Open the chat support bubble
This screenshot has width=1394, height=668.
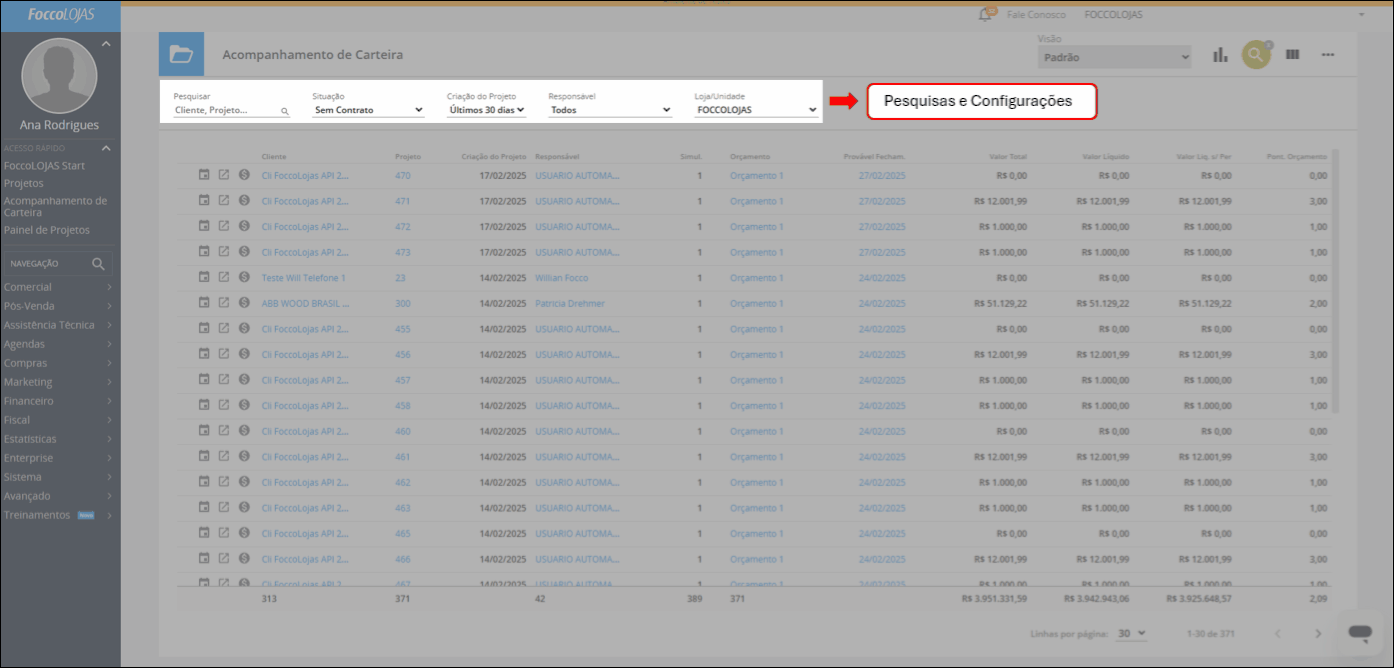(1359, 632)
